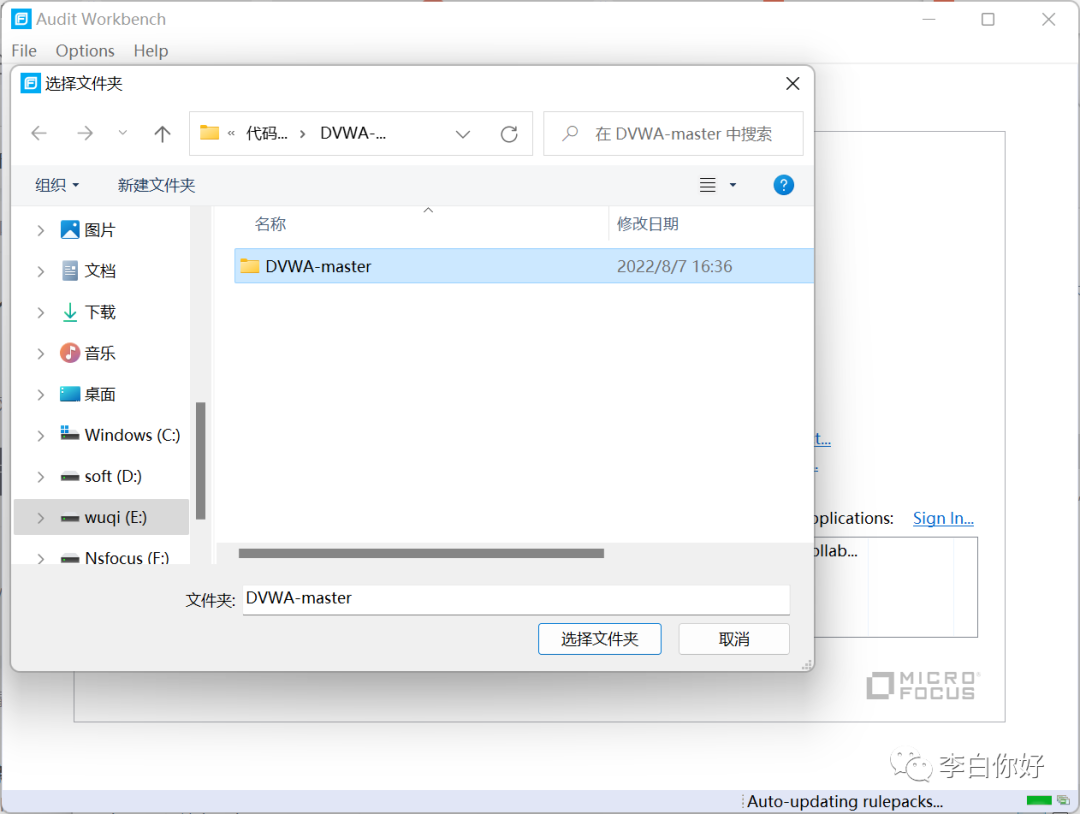
Task: Expand the 下载 tree node
Action: click(41, 313)
